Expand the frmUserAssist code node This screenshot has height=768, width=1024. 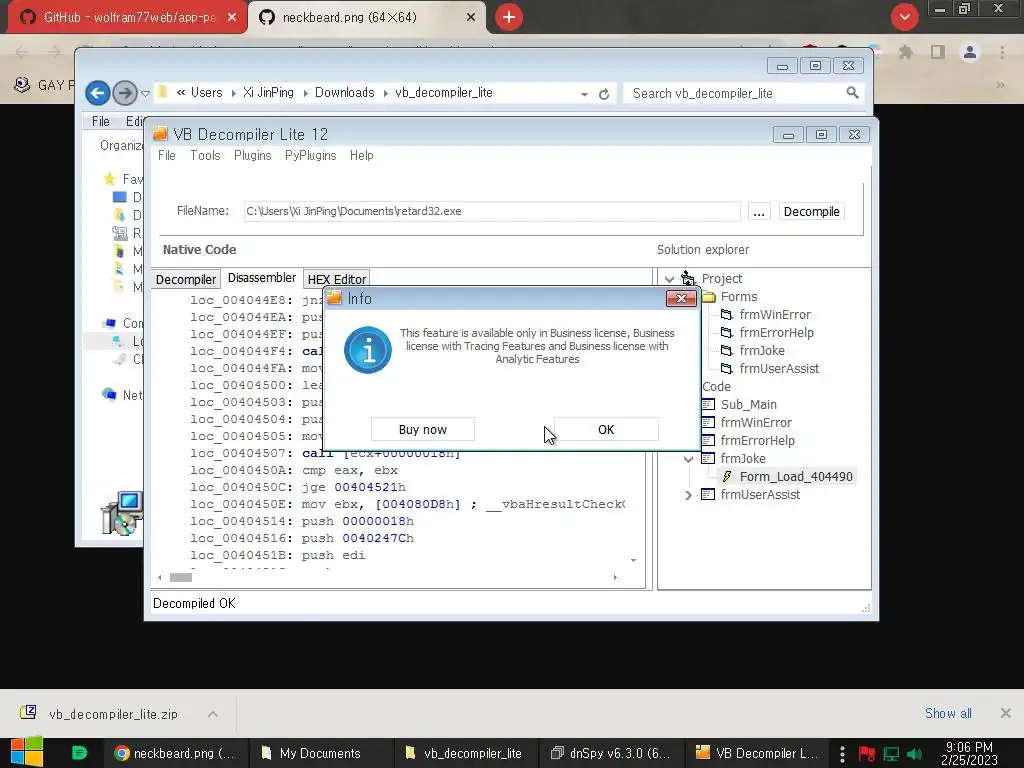[x=688, y=495]
